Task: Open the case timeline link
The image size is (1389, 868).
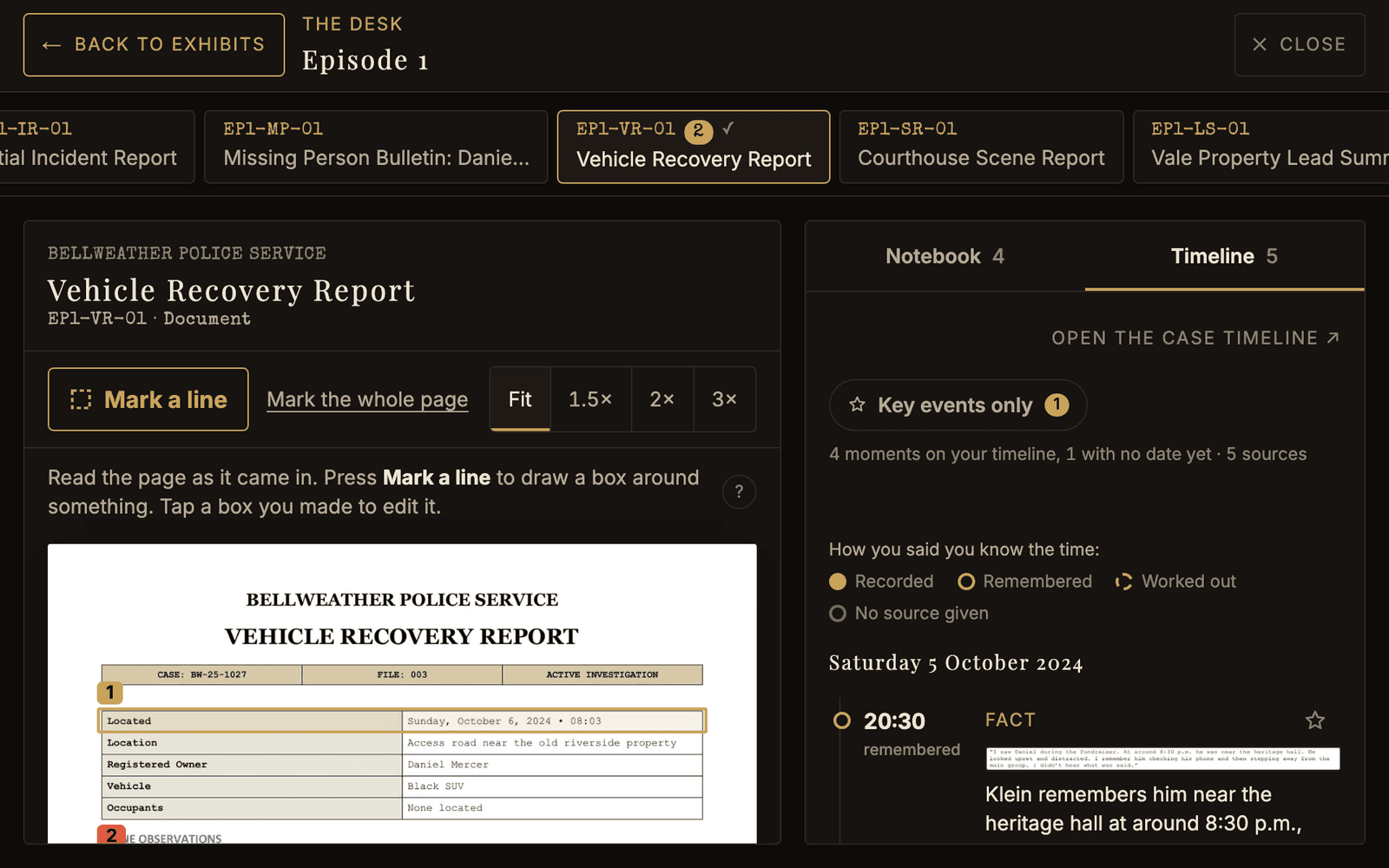Action: tap(1195, 338)
